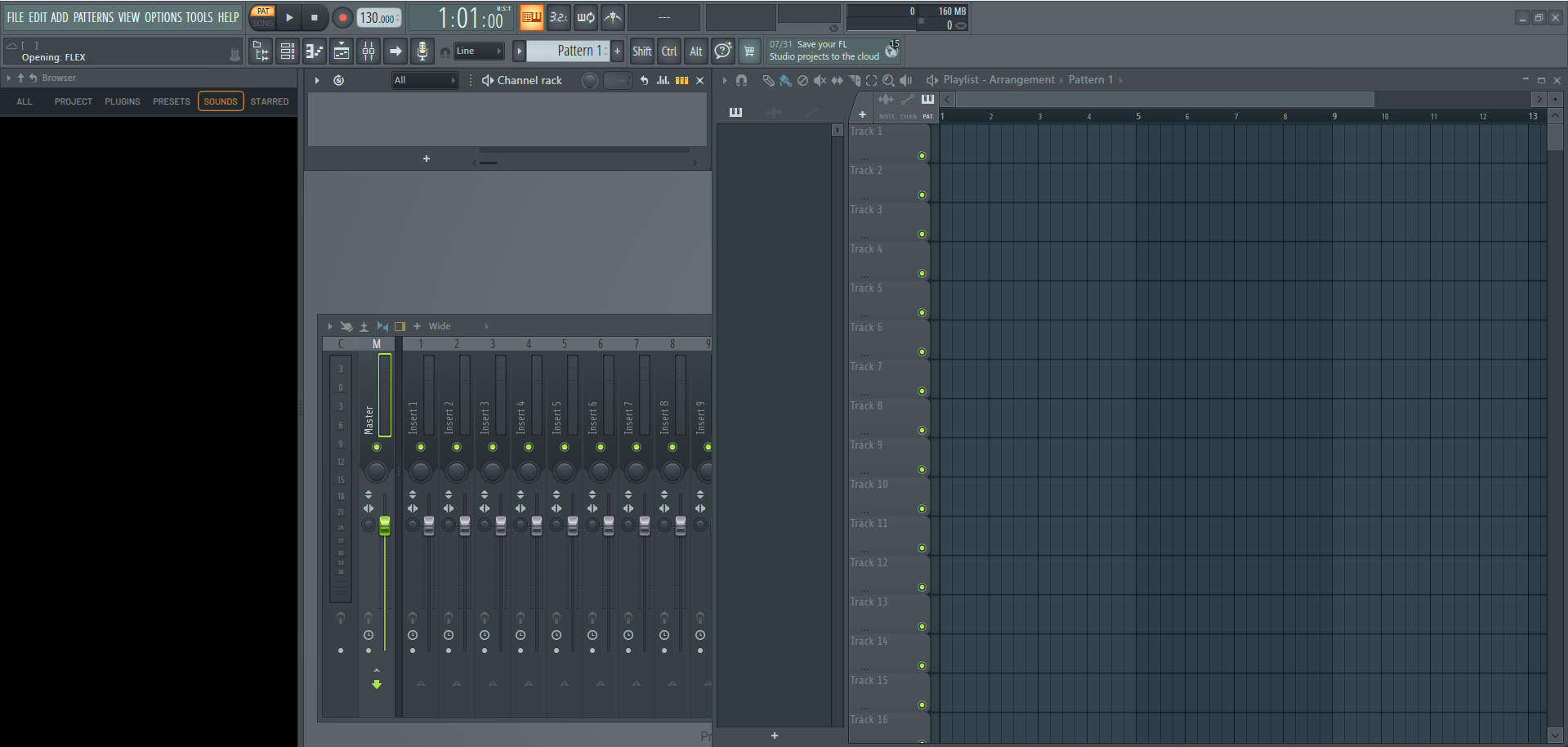
Task: Open the shopping cart content library
Action: pyautogui.click(x=749, y=51)
